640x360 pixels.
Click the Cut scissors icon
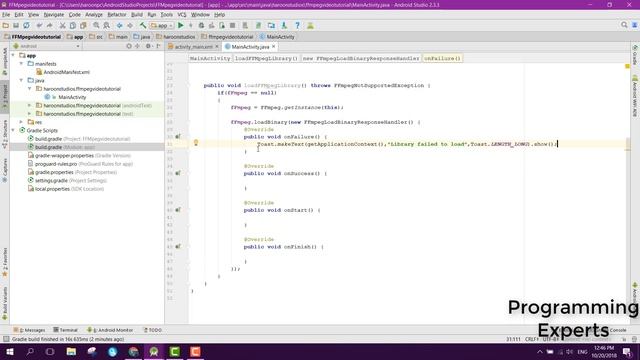click(x=62, y=25)
